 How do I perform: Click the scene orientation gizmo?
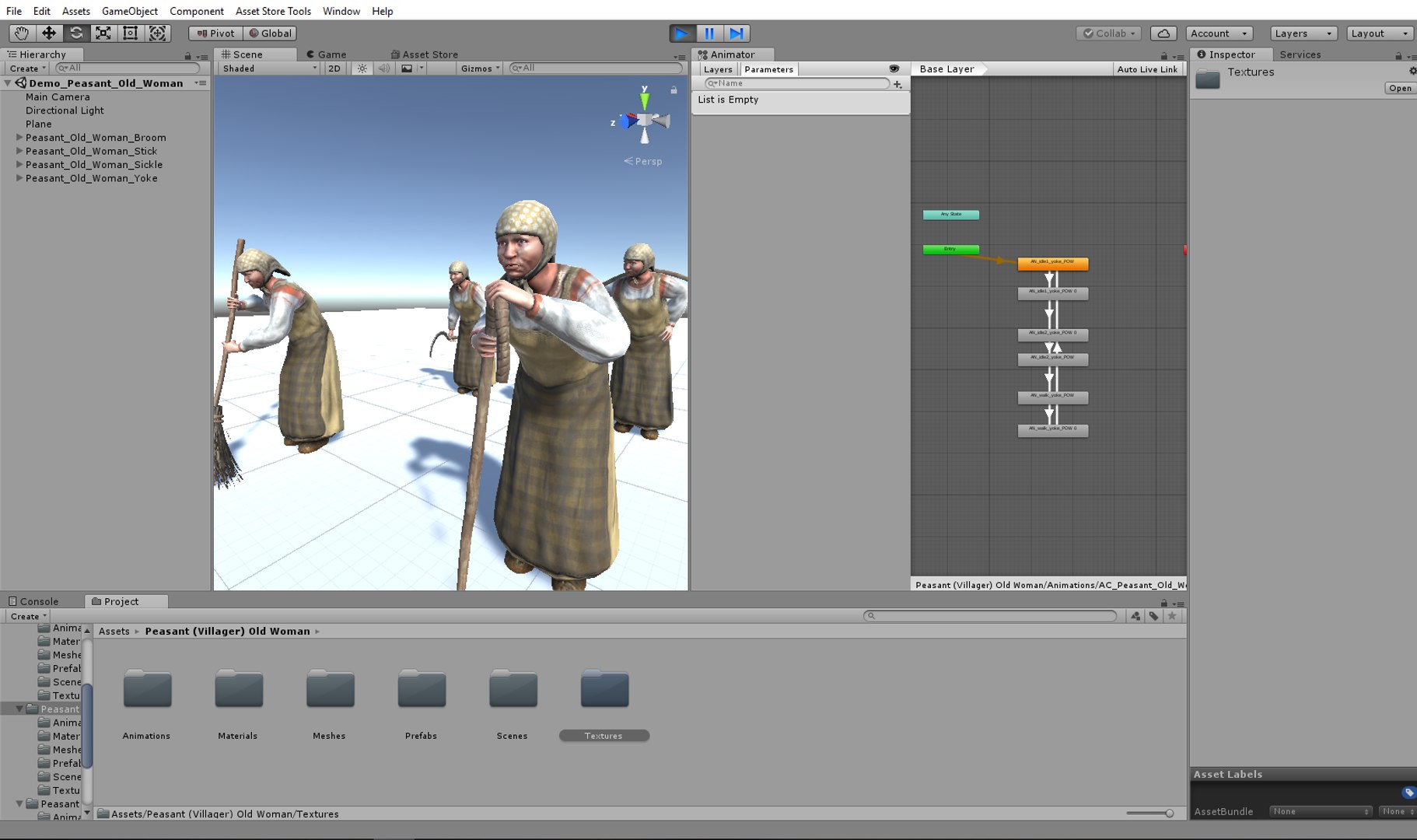tap(645, 119)
